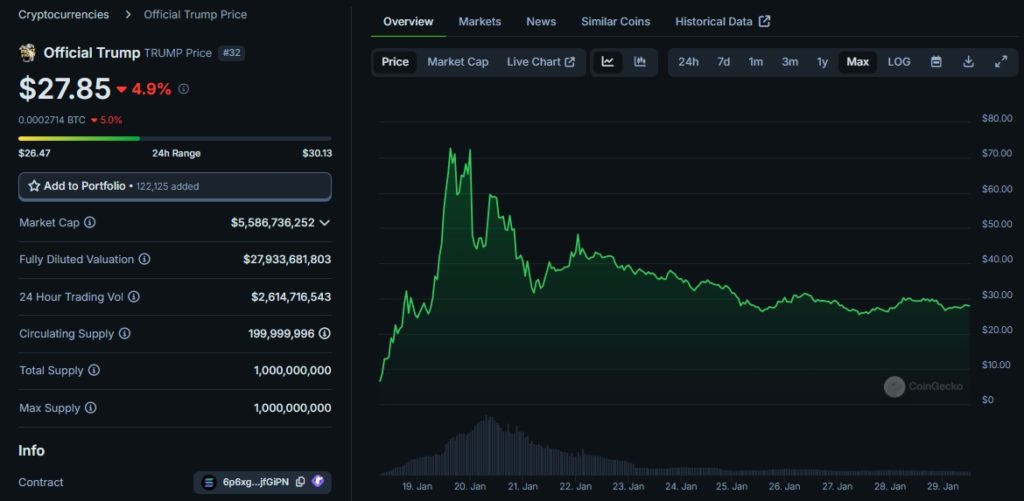Switch to the News tab
Image resolution: width=1024 pixels, height=501 pixels.
[x=541, y=22]
